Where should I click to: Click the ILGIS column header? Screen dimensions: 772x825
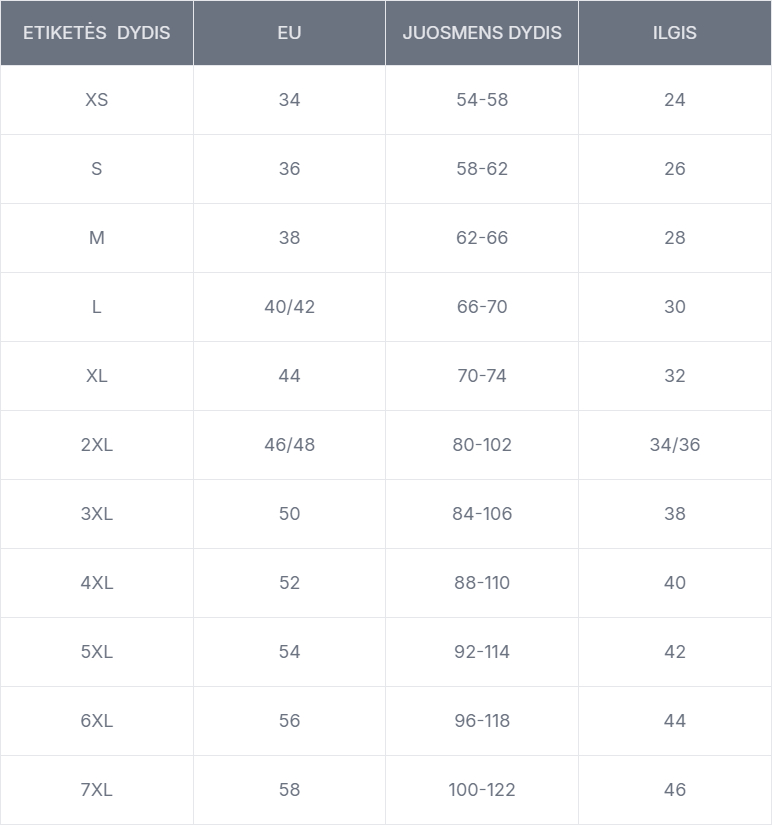pyautogui.click(x=675, y=33)
